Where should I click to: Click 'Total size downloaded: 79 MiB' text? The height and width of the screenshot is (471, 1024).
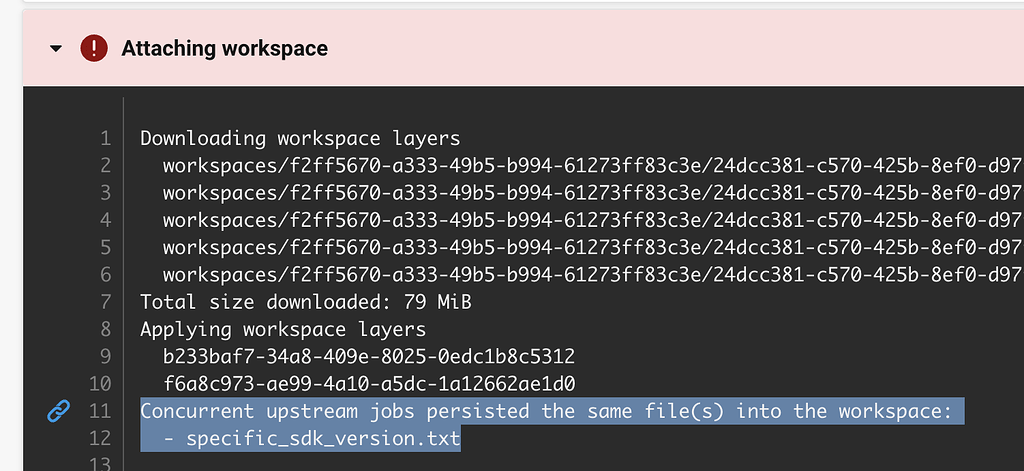pos(305,301)
